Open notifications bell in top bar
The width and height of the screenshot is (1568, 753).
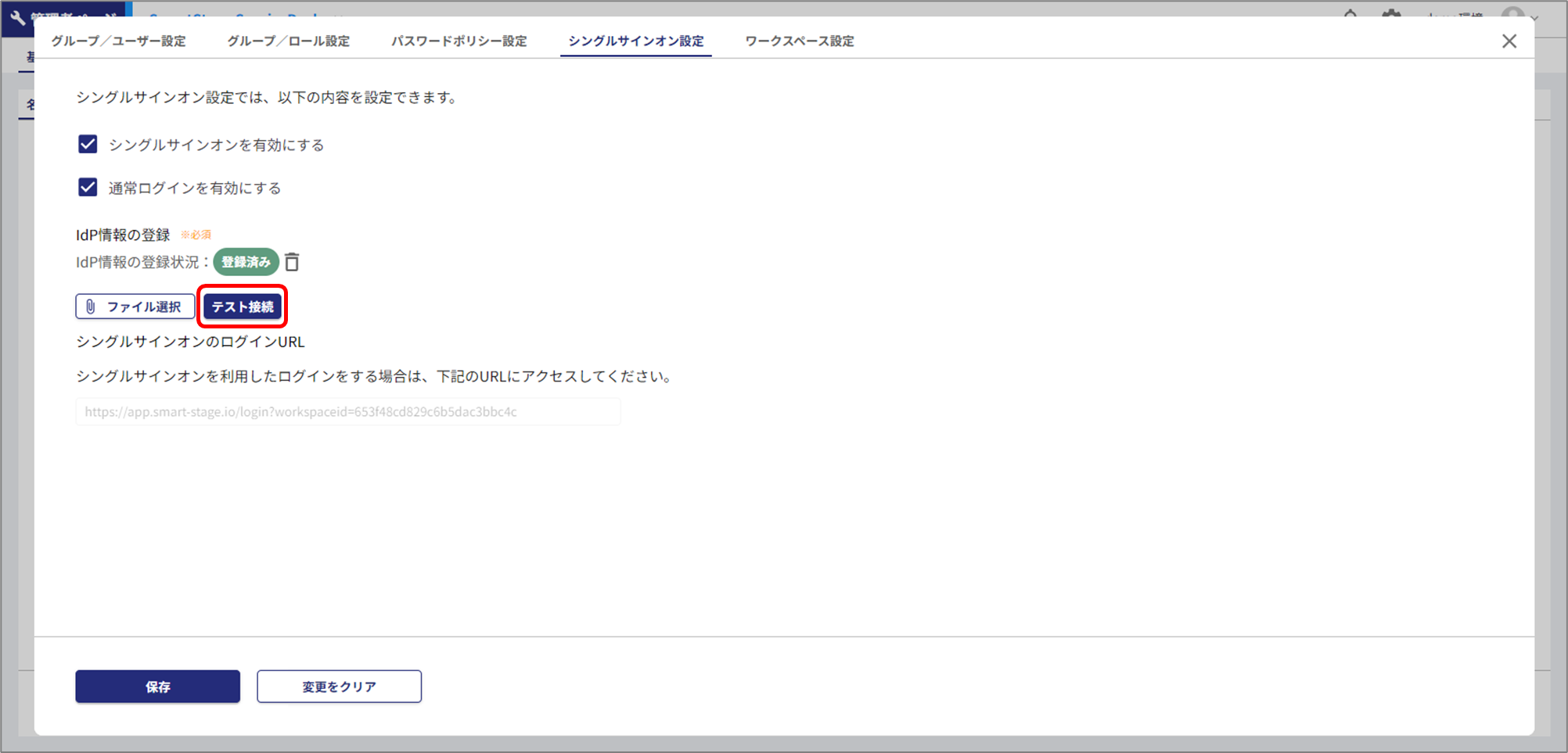point(1350,13)
